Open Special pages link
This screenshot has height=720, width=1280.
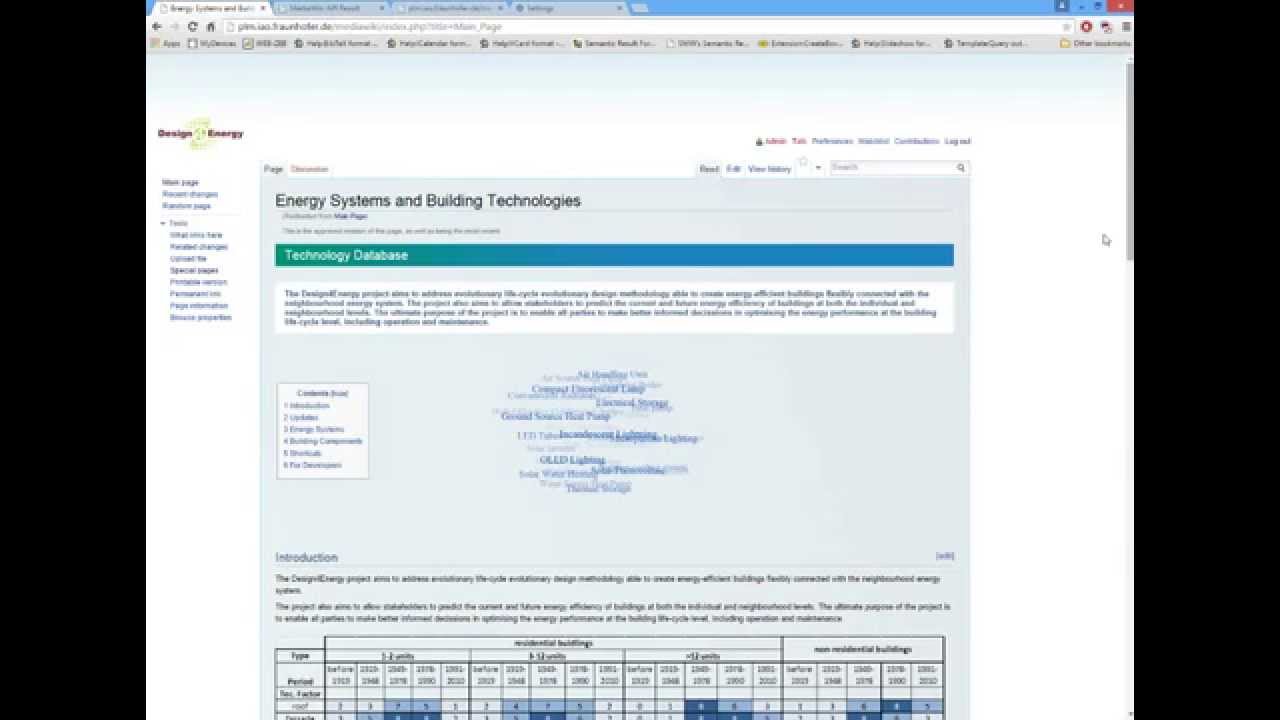click(194, 271)
